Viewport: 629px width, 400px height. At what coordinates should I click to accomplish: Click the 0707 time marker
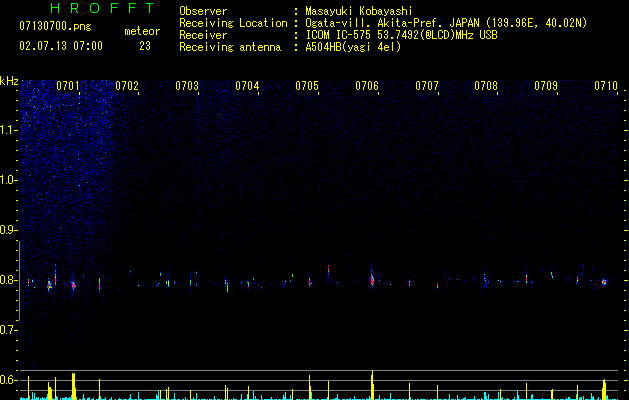click(427, 86)
